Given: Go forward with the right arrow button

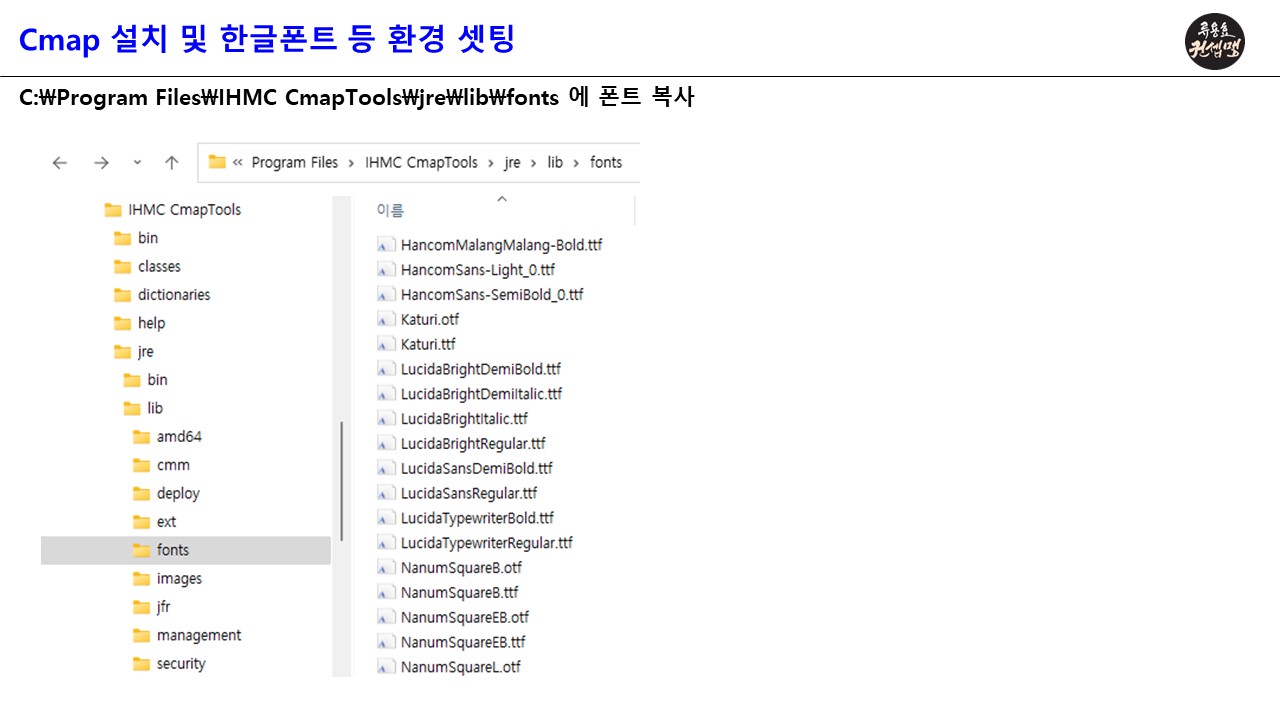Looking at the screenshot, I should [101, 163].
